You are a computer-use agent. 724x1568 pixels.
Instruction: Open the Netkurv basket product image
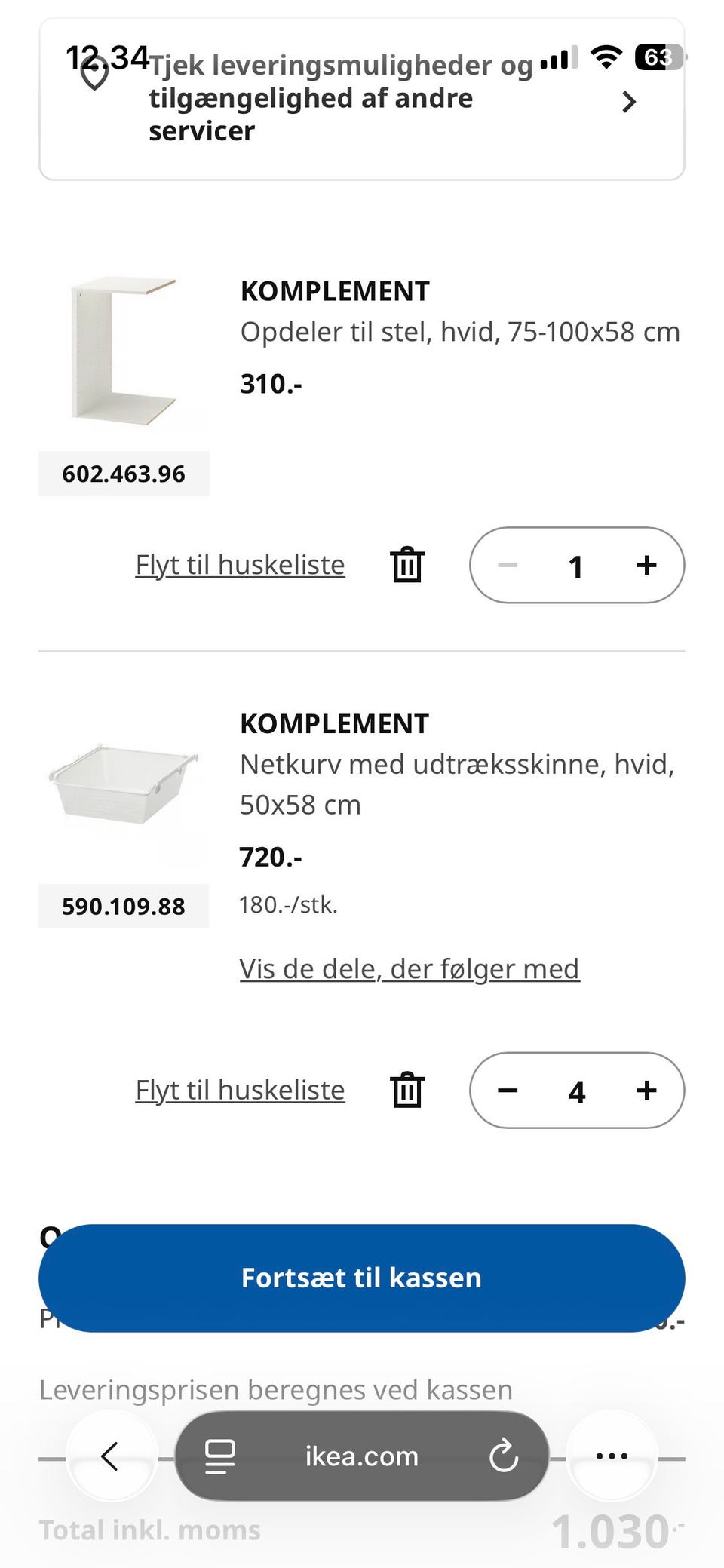(x=124, y=784)
